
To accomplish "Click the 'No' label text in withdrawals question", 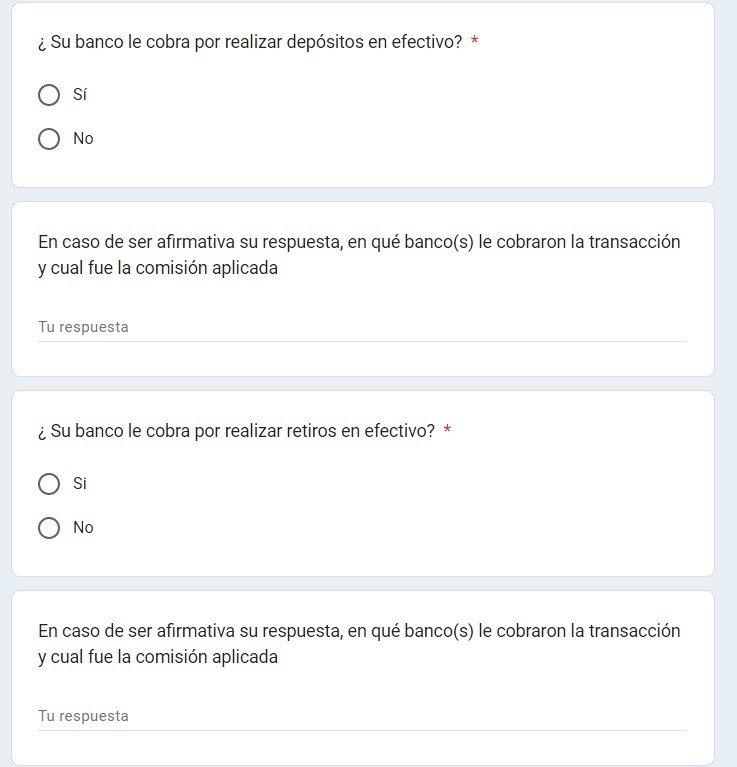I will (x=83, y=527).
